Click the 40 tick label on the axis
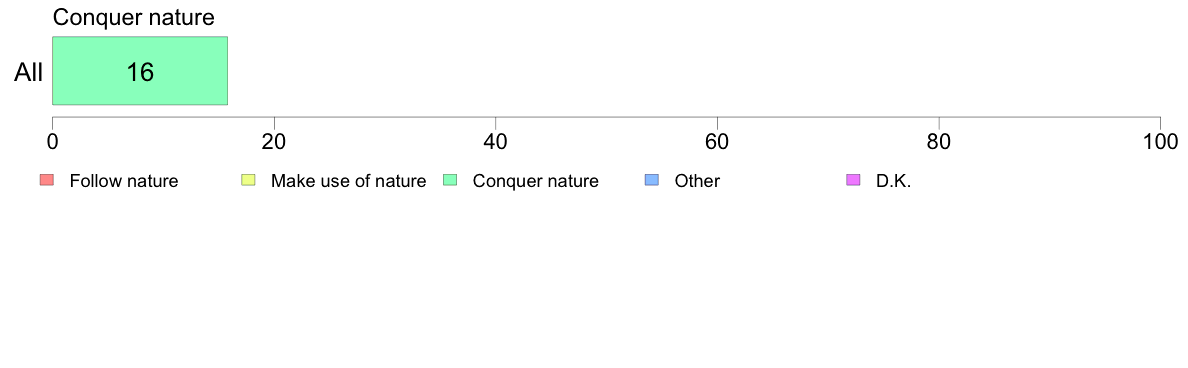 pos(496,141)
